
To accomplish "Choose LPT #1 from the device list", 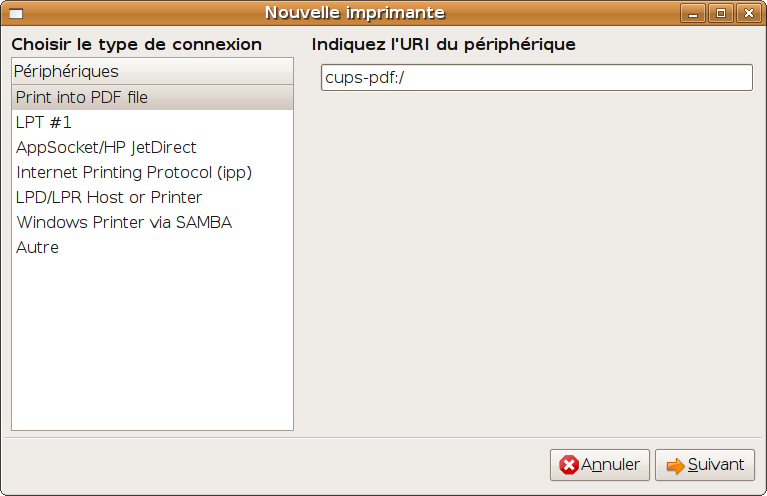I will [44, 122].
